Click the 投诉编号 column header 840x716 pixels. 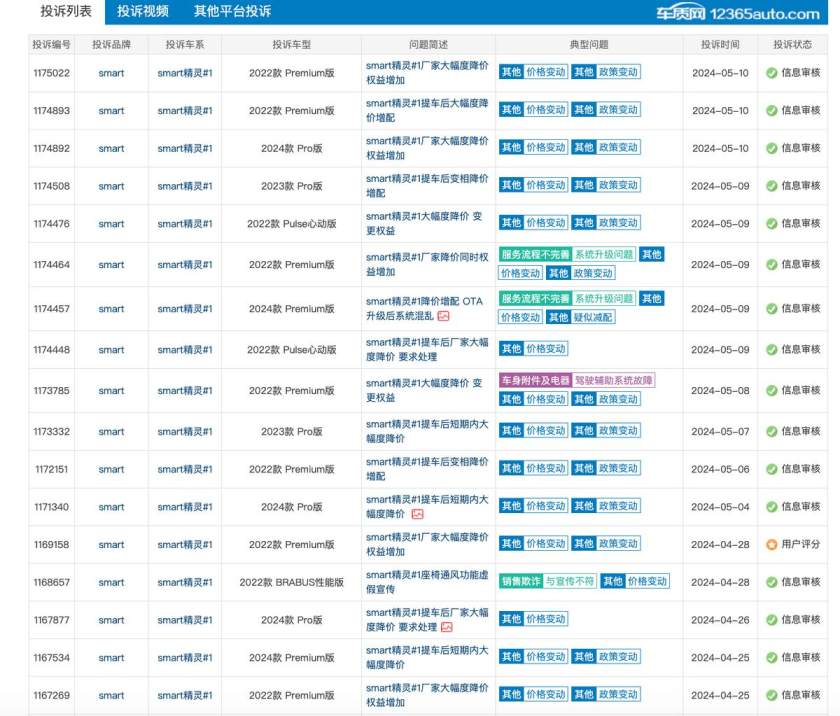(51, 44)
